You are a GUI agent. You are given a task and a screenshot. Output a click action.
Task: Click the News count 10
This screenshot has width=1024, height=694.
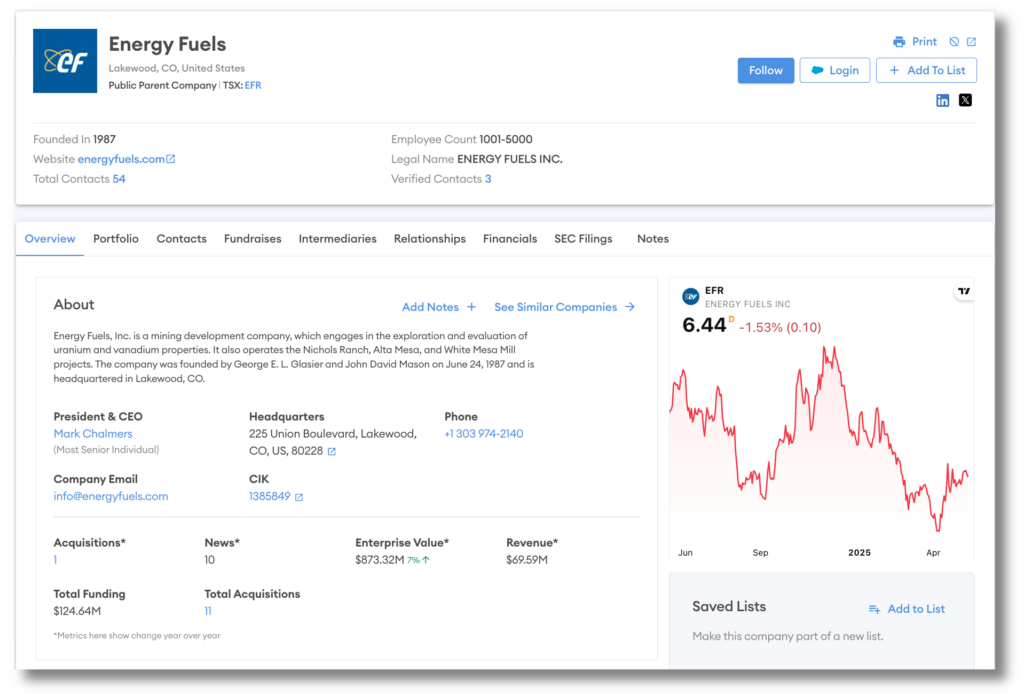[x=210, y=560]
